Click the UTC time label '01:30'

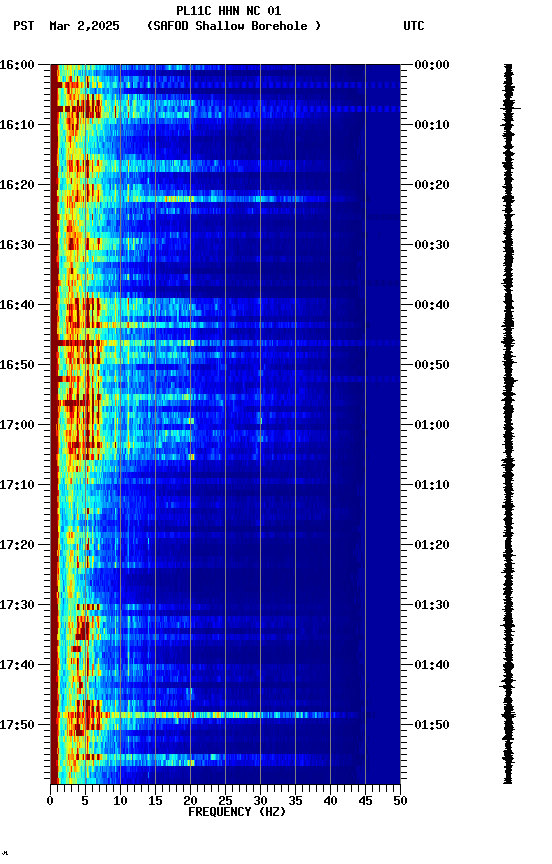[432, 605]
